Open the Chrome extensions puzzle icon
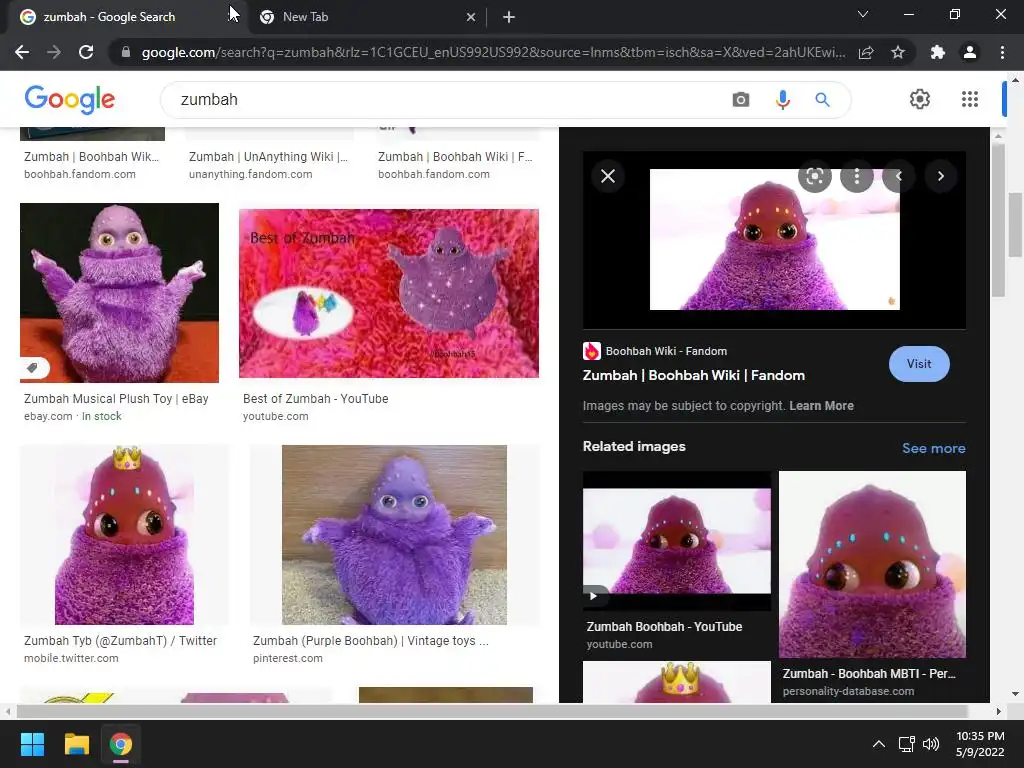The height and width of the screenshot is (768, 1024). point(938,52)
